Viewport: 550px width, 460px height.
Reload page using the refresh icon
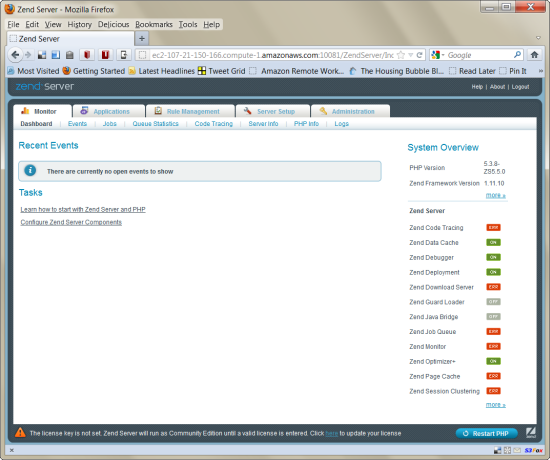pos(419,55)
